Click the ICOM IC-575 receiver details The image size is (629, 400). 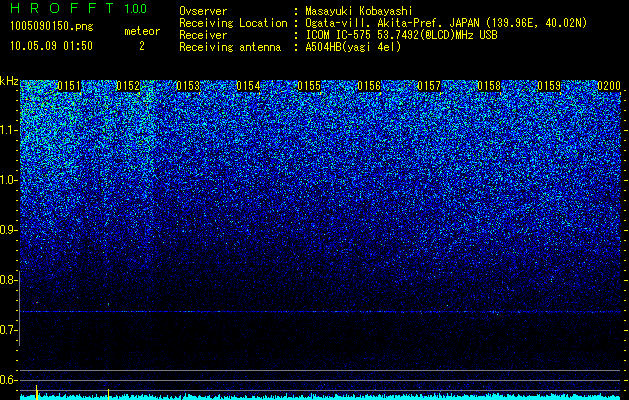click(x=401, y=35)
